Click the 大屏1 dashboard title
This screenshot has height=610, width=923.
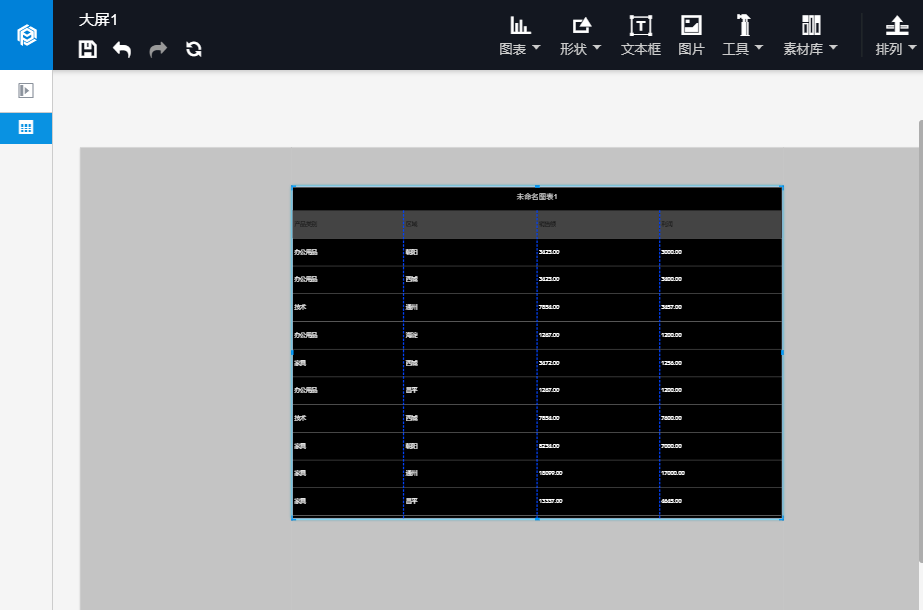tap(98, 20)
